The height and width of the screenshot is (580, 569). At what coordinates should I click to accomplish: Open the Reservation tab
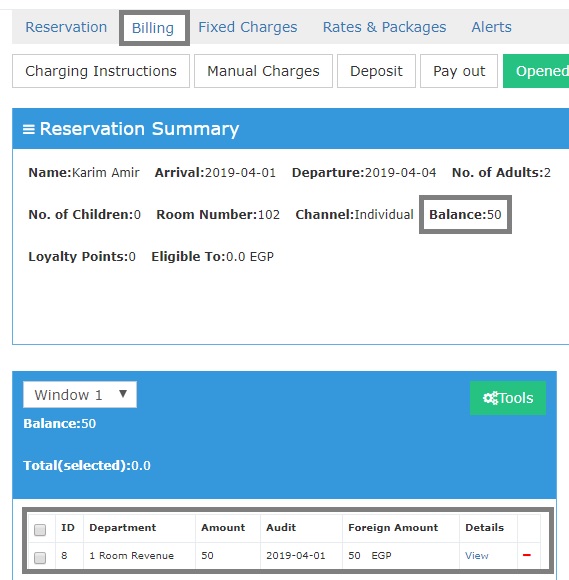(x=66, y=27)
